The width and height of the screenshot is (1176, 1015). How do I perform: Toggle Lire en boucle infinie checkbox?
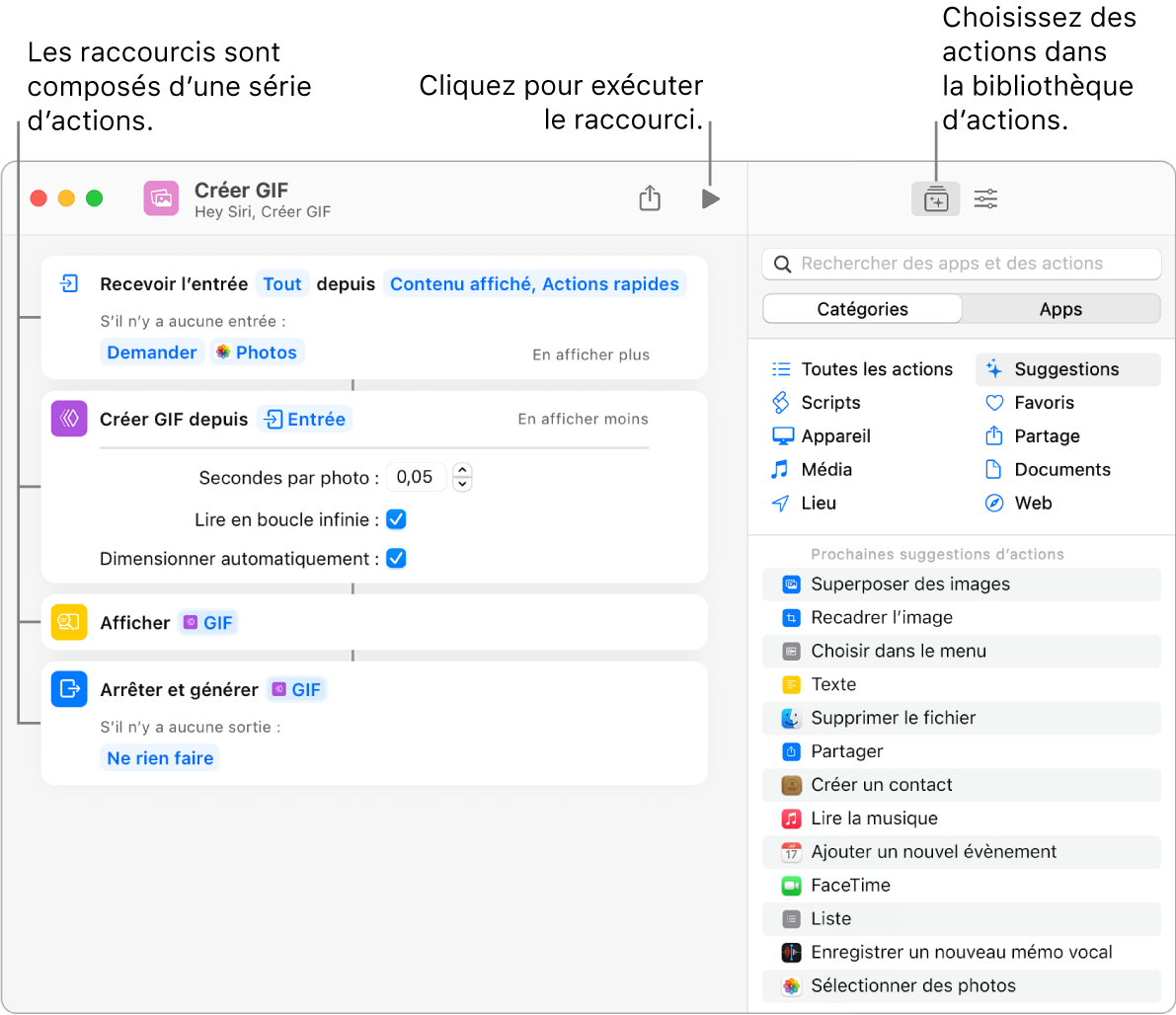click(396, 519)
